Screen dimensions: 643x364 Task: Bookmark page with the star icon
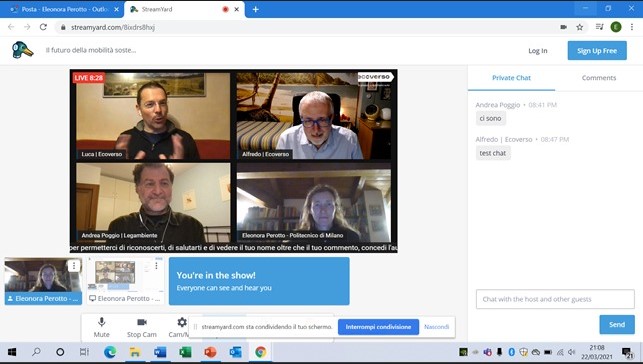pos(579,27)
